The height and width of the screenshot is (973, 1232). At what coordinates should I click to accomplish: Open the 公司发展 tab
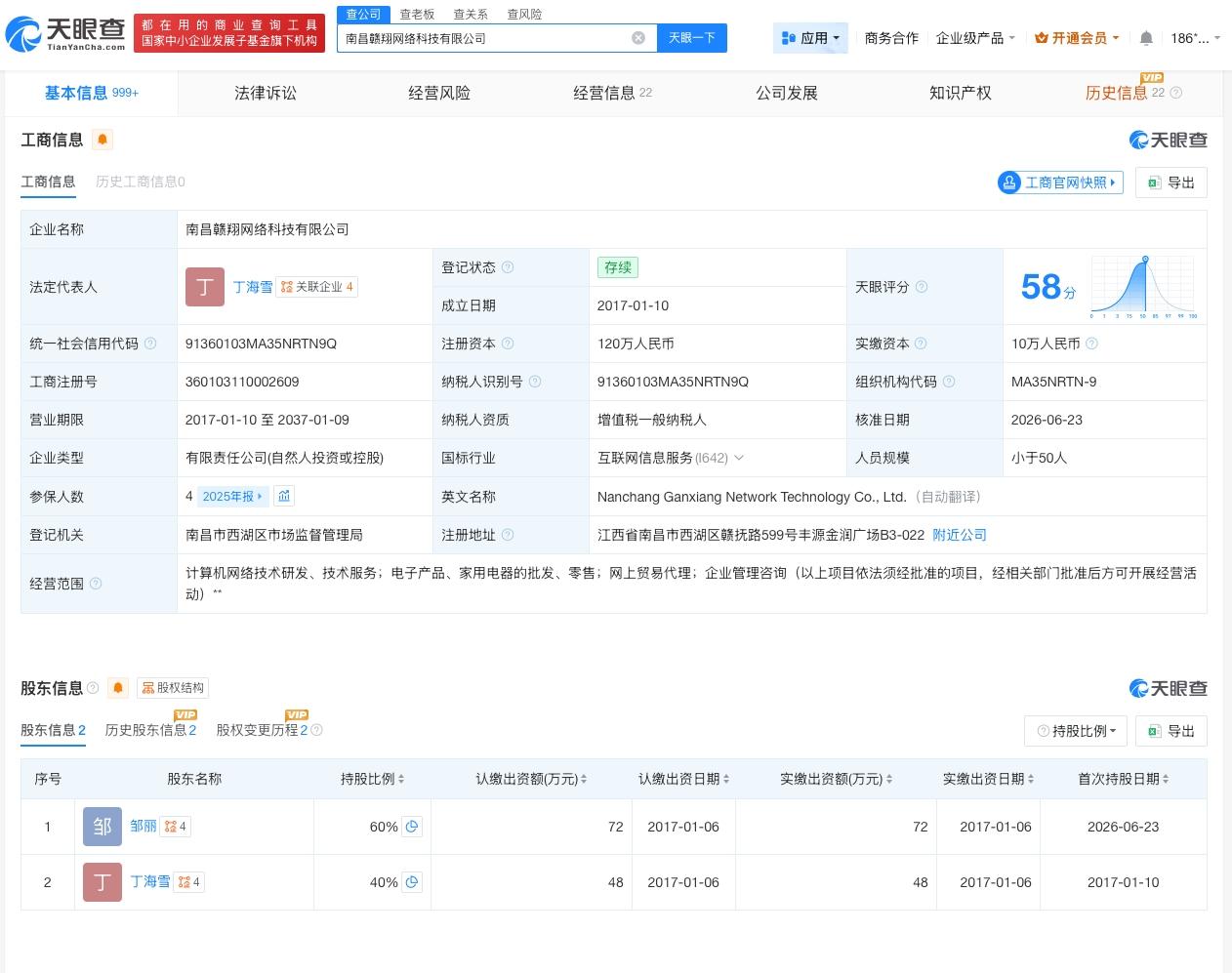click(x=787, y=93)
